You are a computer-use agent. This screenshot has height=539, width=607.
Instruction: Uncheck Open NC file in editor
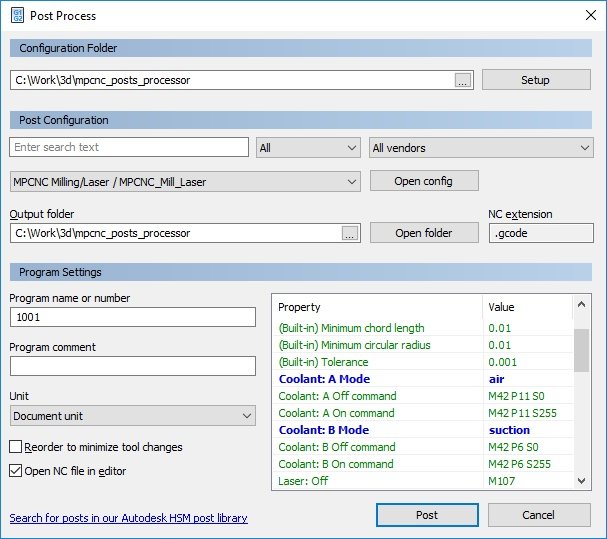16,471
